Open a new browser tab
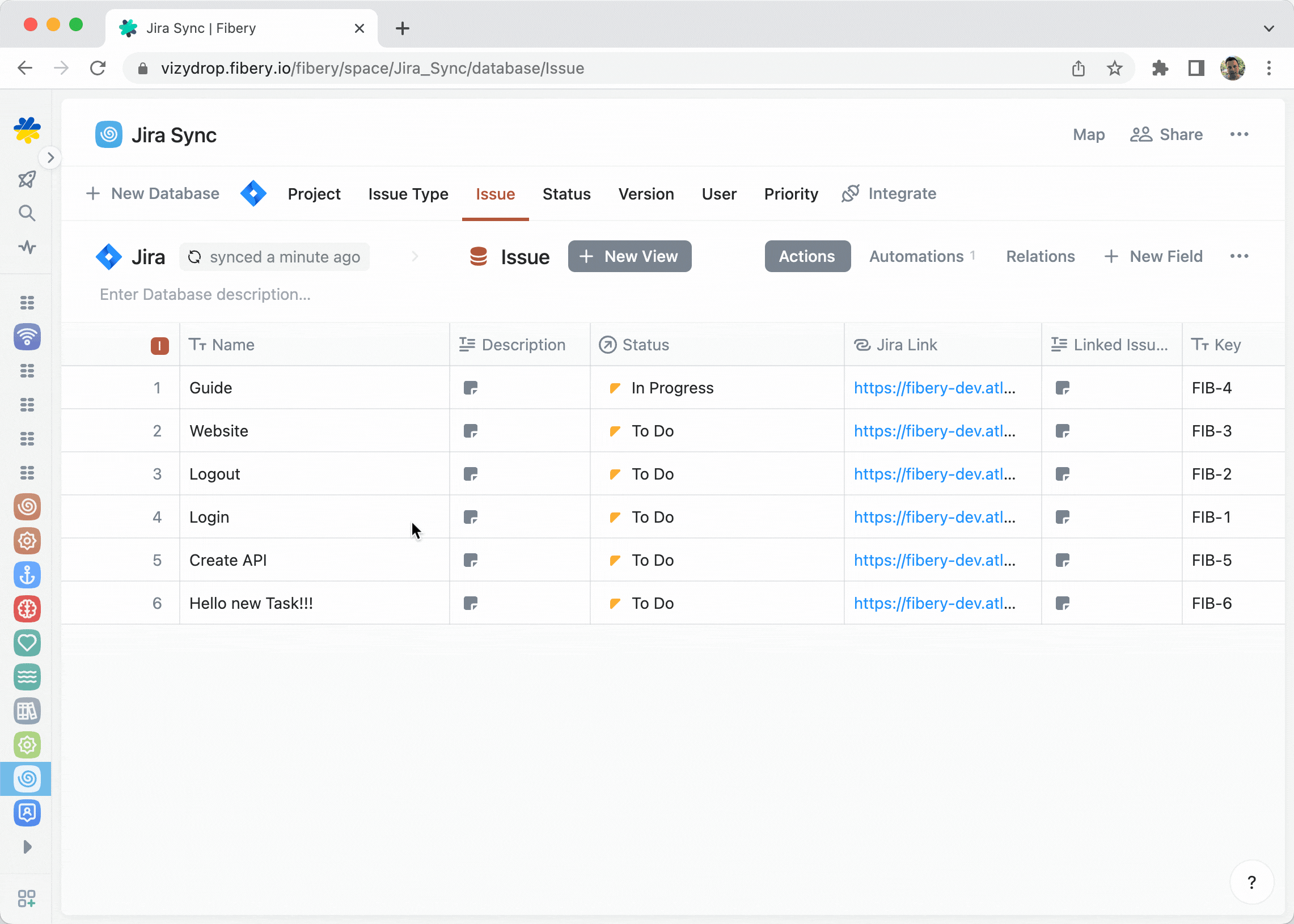The width and height of the screenshot is (1294, 924). click(x=402, y=28)
